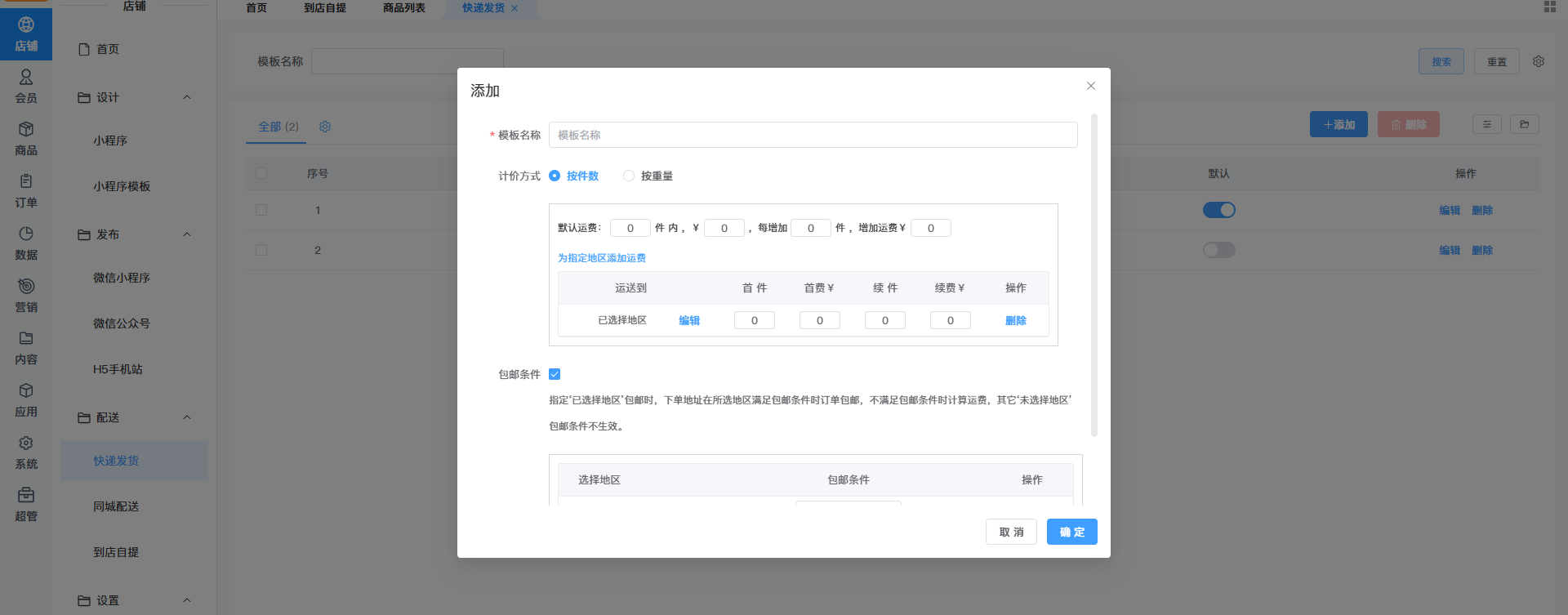Screen dimensions: 1568x615
Task: Click 删除 link for table row 2
Action: tap(1482, 250)
